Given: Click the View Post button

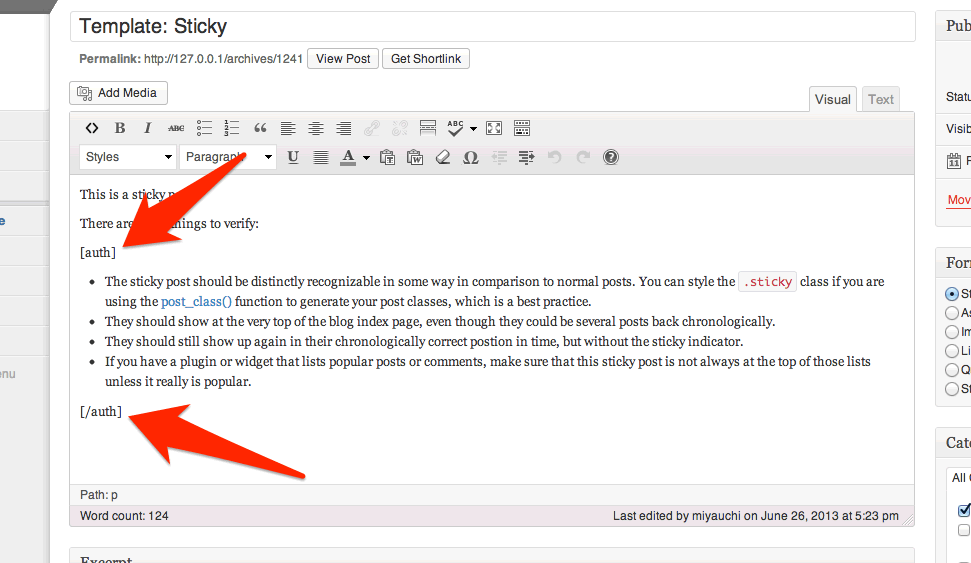Looking at the screenshot, I should point(342,59).
